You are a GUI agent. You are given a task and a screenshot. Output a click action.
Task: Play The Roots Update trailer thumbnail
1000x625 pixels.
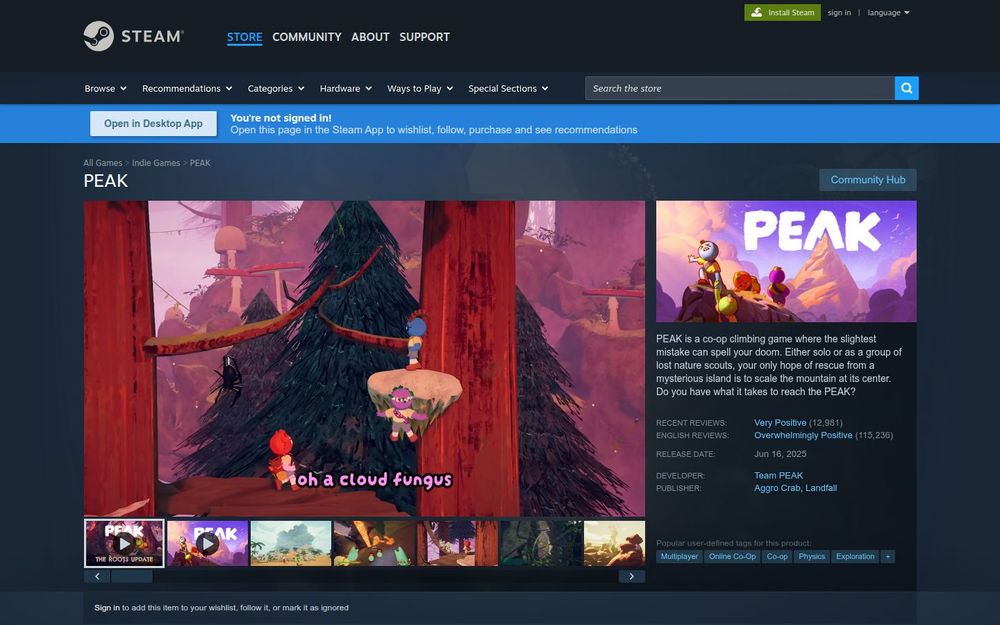124,543
